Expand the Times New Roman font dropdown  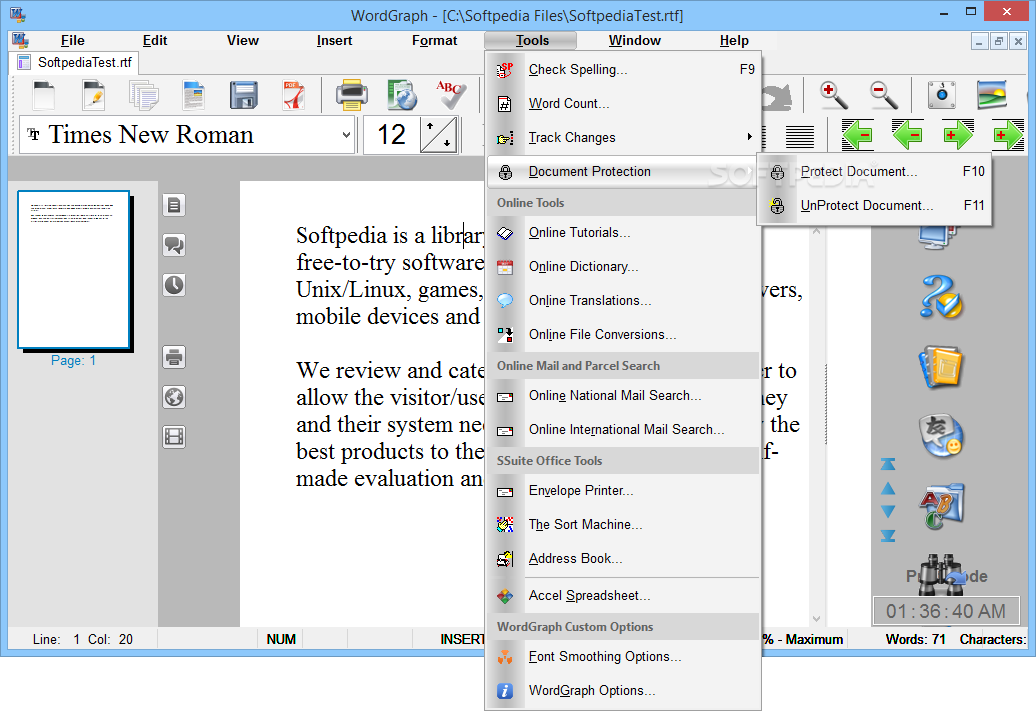tap(346, 135)
